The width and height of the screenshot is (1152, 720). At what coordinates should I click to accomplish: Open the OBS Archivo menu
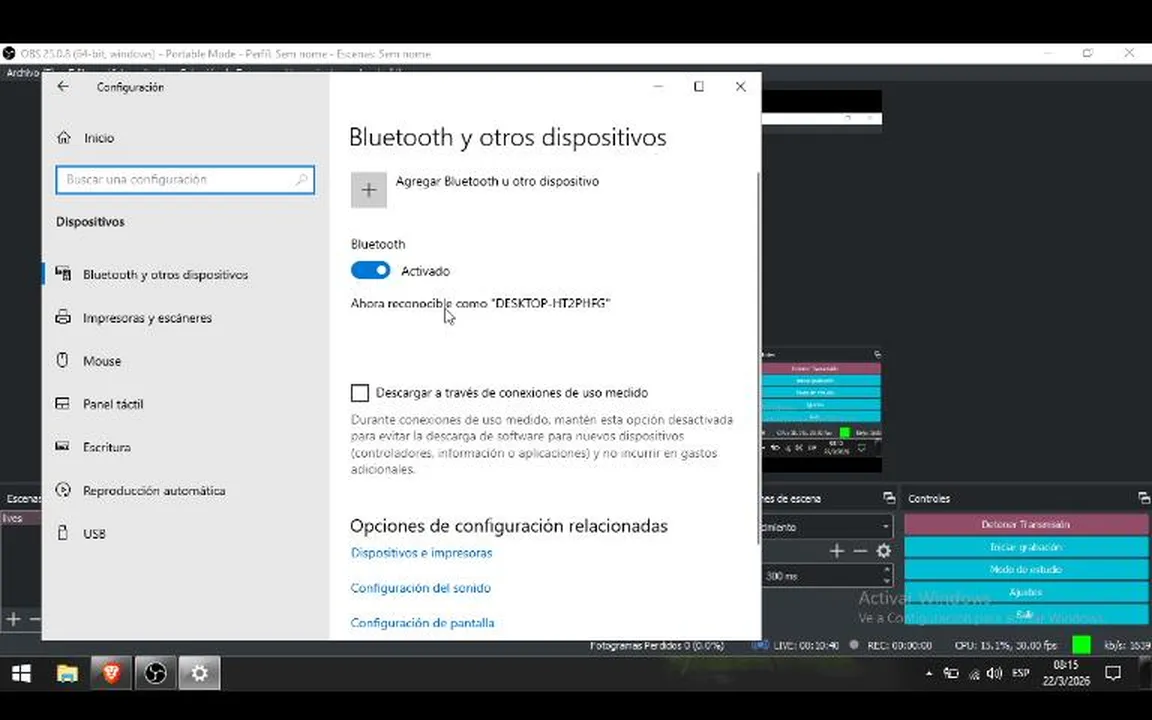[22, 73]
